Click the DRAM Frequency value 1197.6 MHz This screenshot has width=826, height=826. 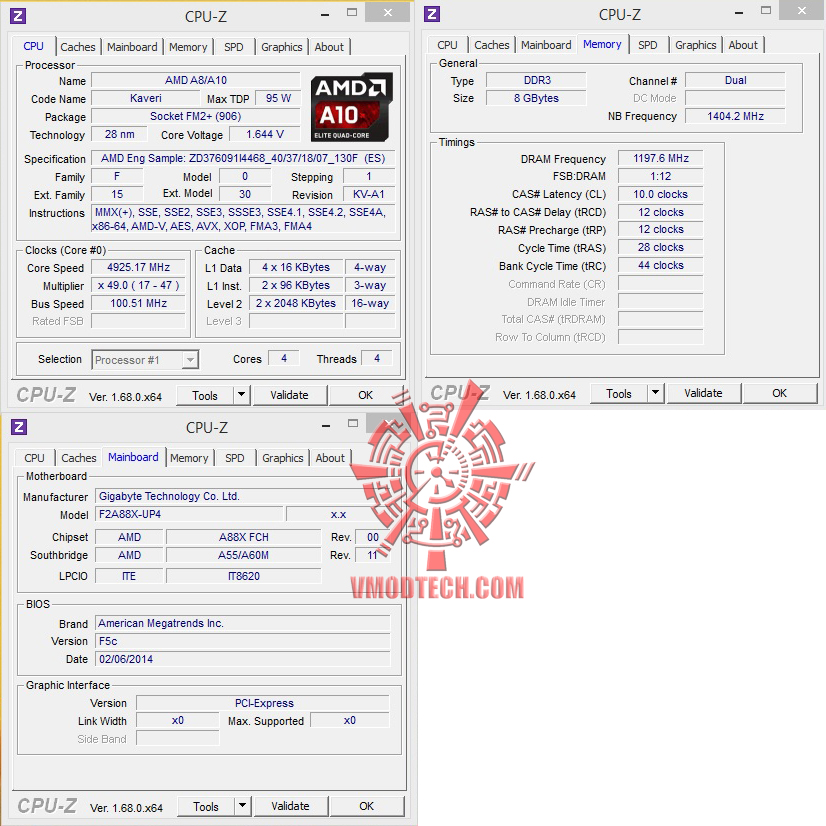(x=661, y=159)
